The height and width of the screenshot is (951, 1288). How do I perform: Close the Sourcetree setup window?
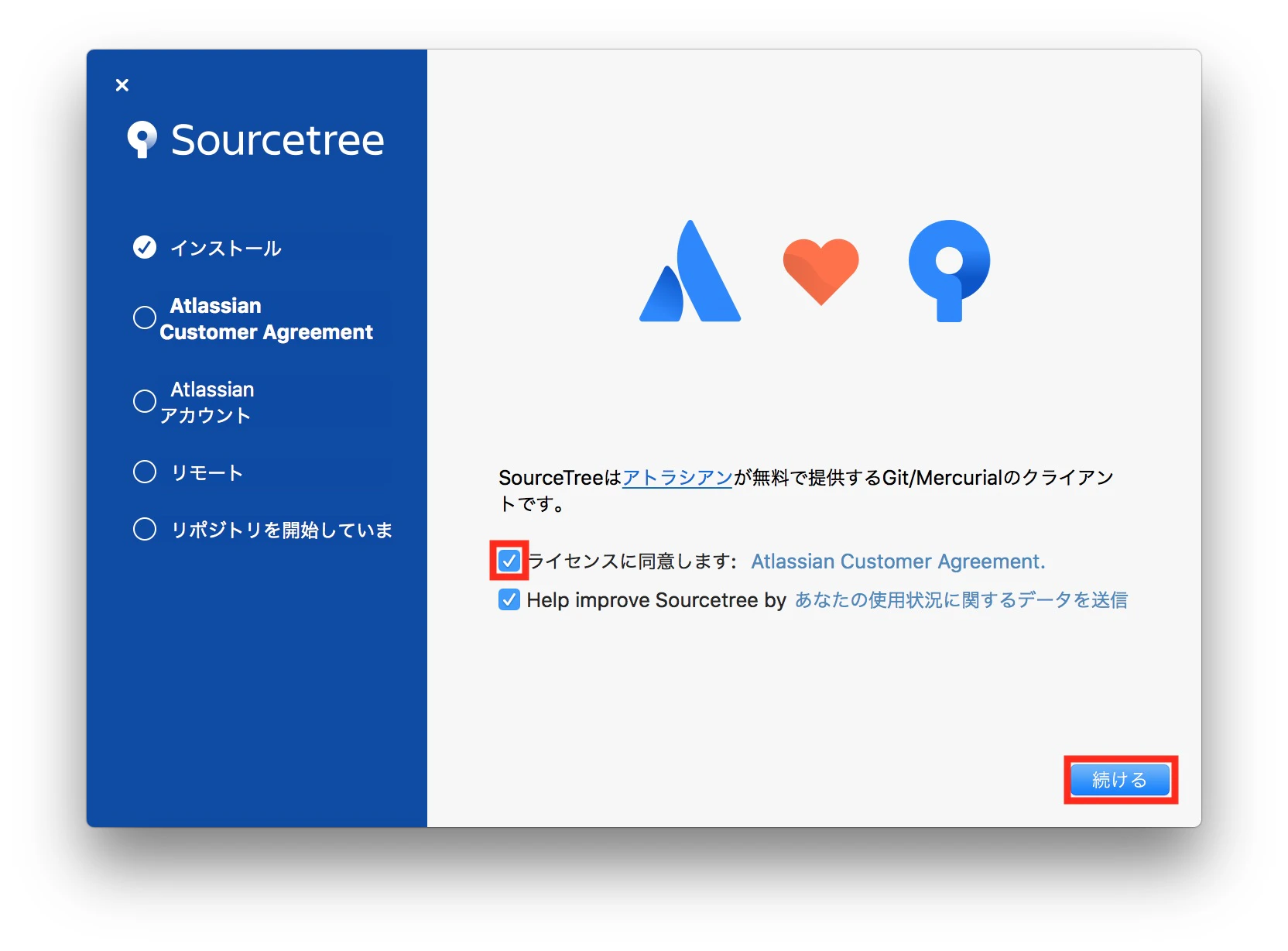(122, 85)
